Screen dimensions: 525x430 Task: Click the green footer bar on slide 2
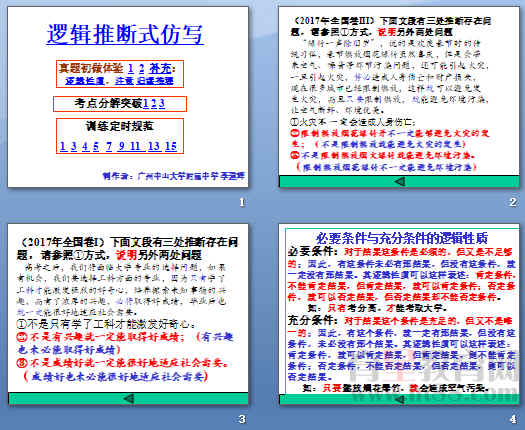[x=399, y=182]
